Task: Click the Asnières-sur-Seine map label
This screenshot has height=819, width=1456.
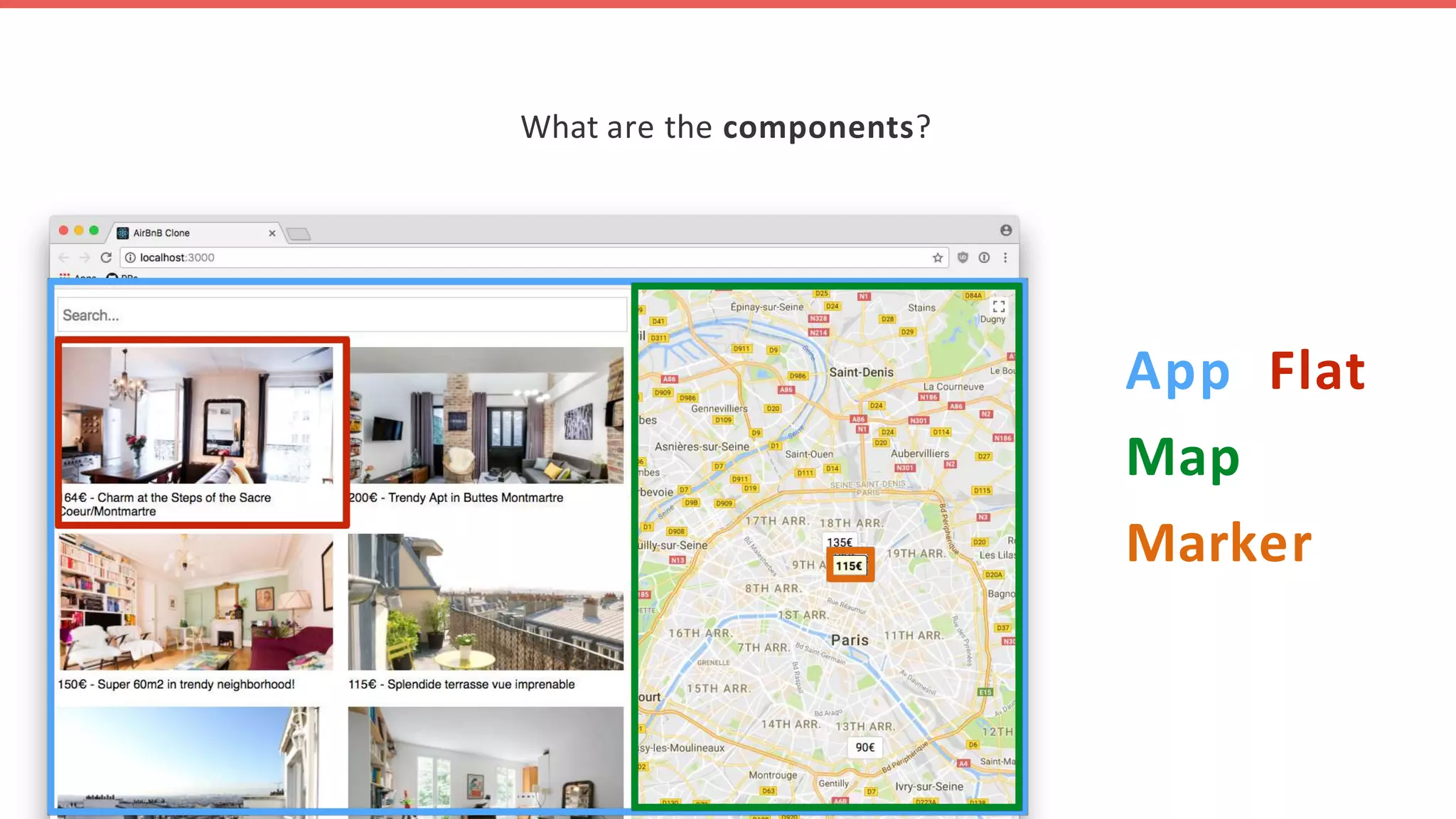Action: click(702, 446)
